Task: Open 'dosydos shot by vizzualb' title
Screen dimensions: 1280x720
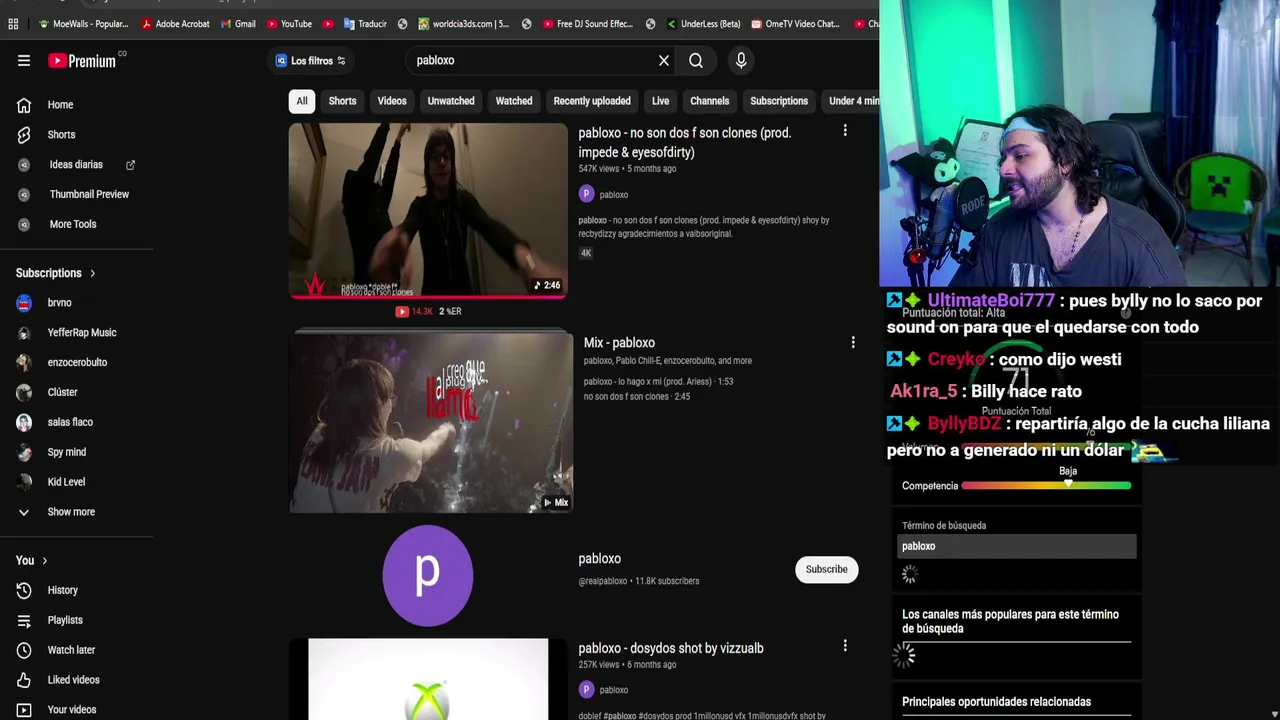Action: pos(671,649)
